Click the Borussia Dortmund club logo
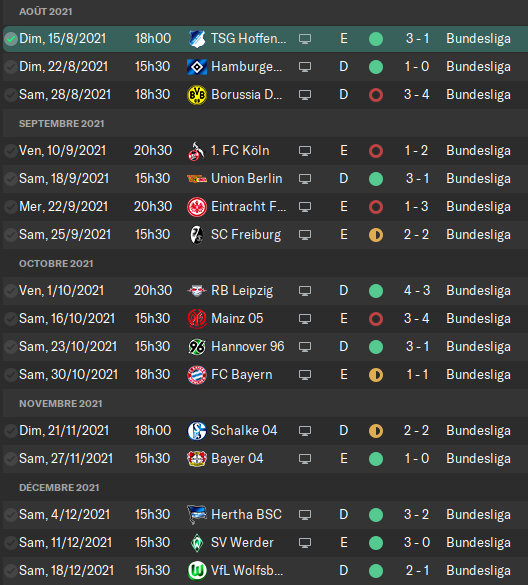The width and height of the screenshot is (528, 585). coord(197,95)
